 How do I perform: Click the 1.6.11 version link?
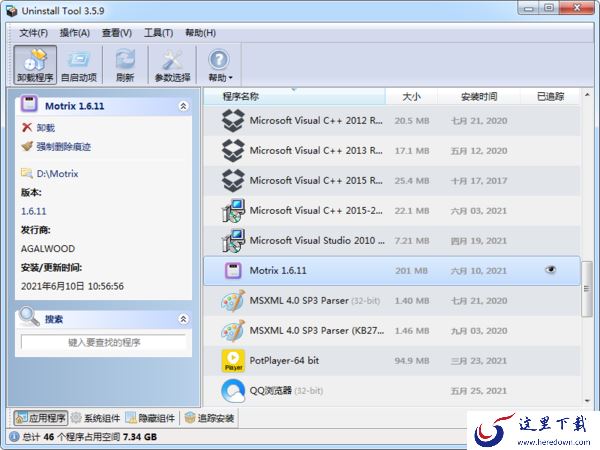34,211
